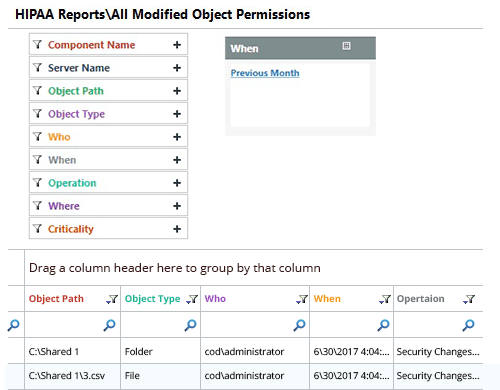Click search magnifier under the When column
500x390 pixels.
(383, 325)
